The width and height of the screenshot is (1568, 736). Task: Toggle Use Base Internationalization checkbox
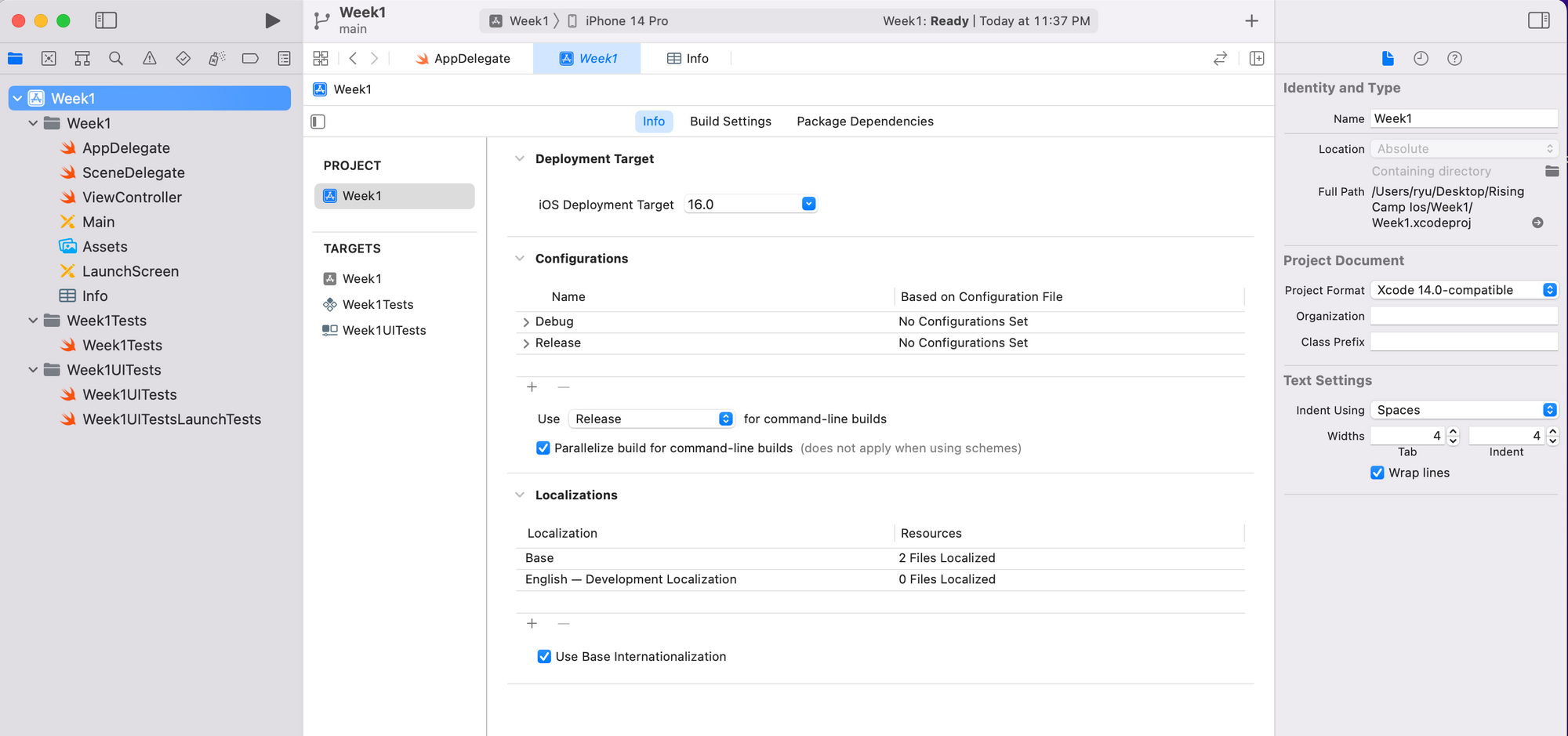pos(544,657)
